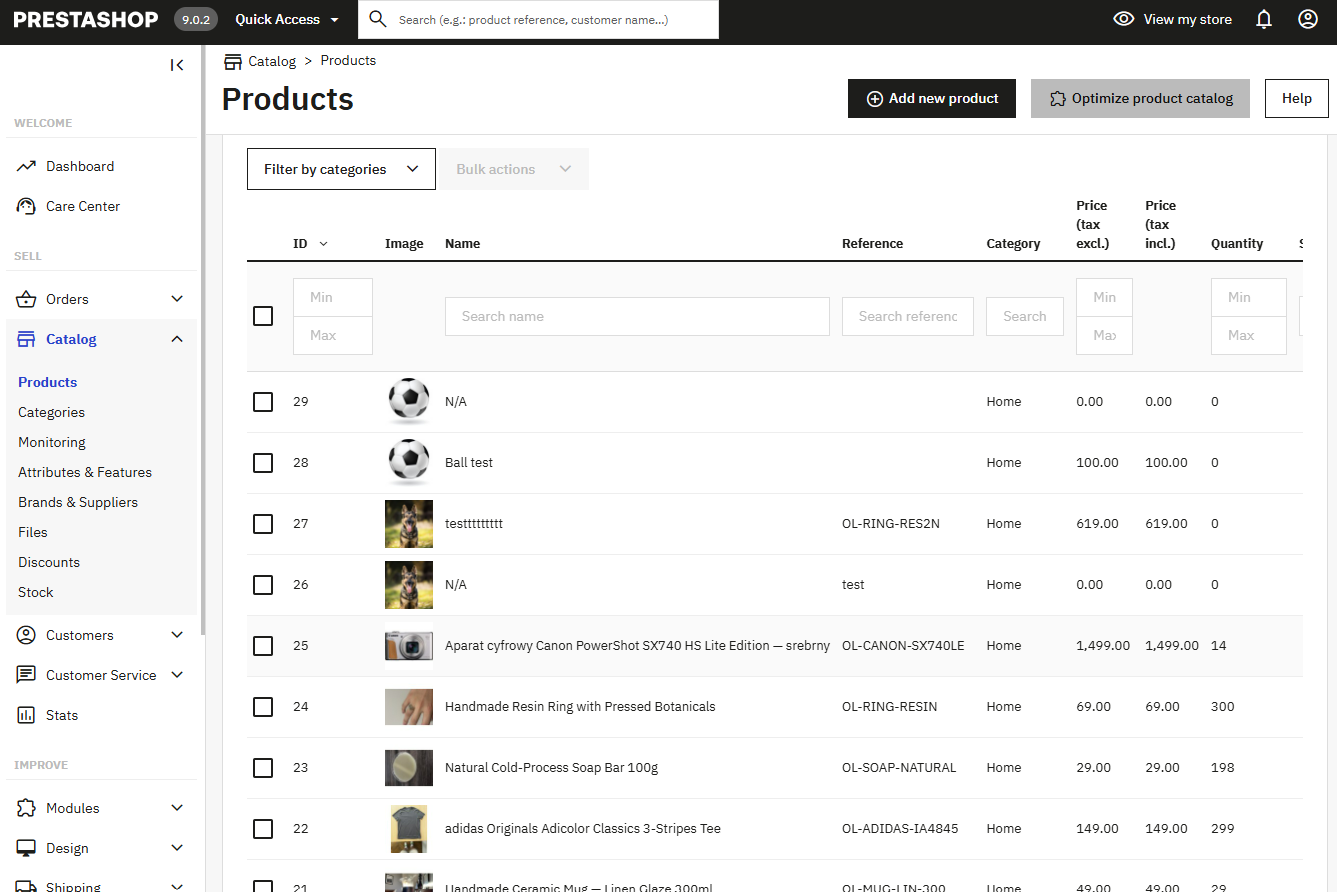Open Categories in Catalog submenu
The height and width of the screenshot is (892, 1337).
point(51,412)
